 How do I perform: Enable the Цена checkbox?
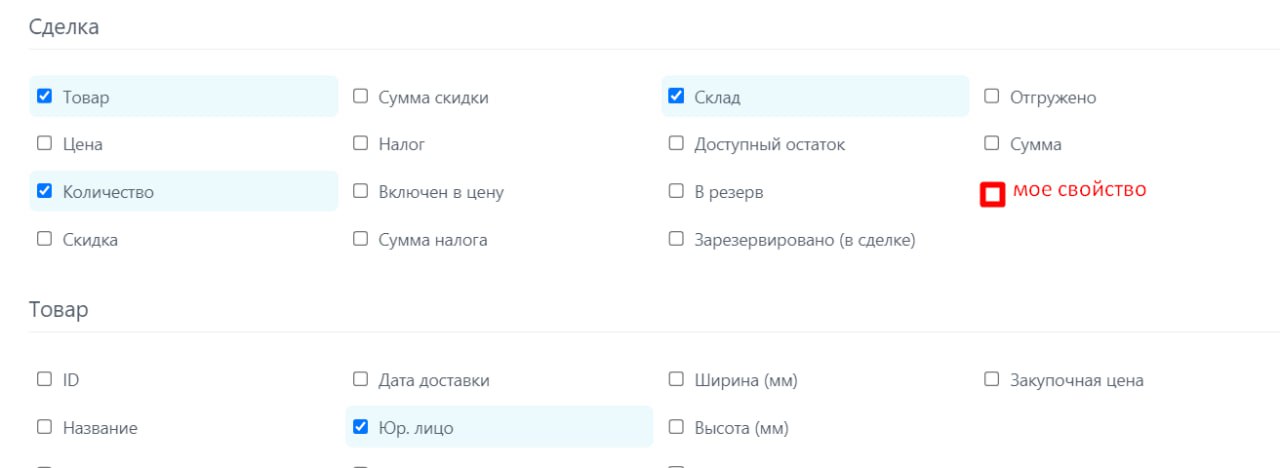coord(44,144)
